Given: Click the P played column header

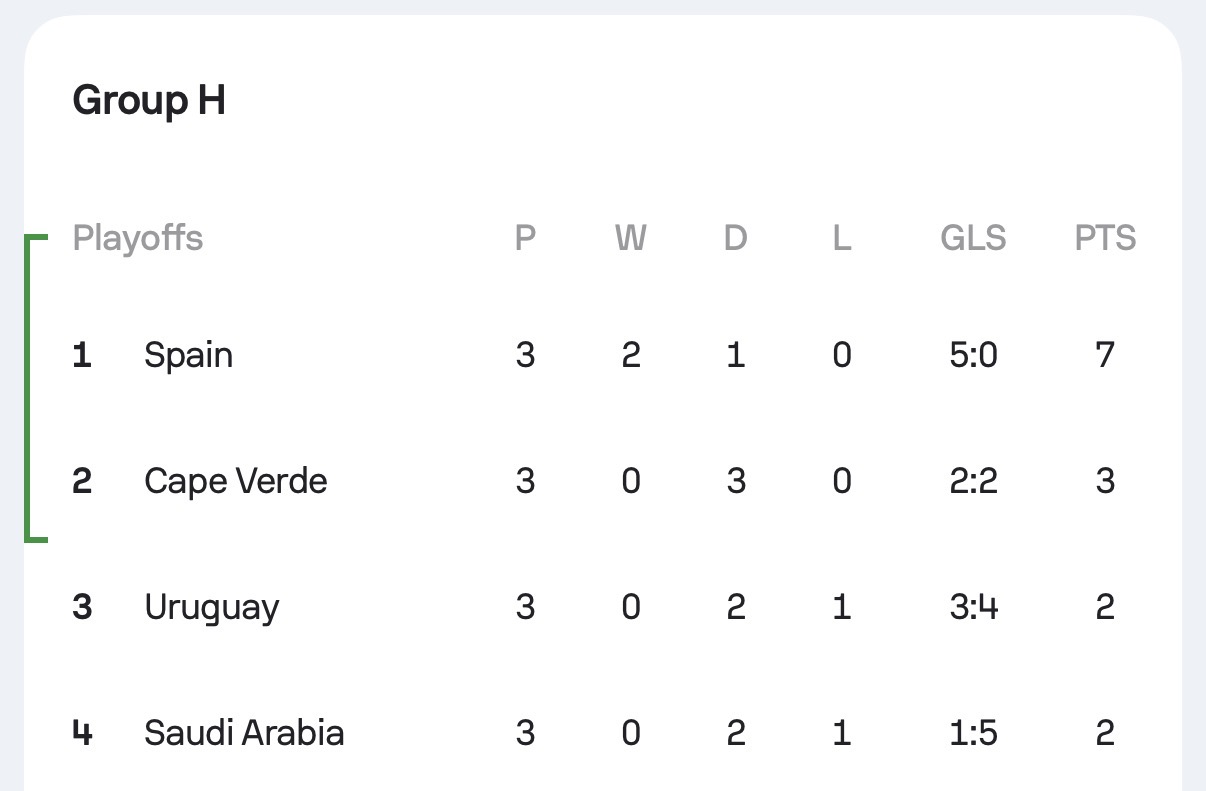Looking at the screenshot, I should [x=525, y=239].
